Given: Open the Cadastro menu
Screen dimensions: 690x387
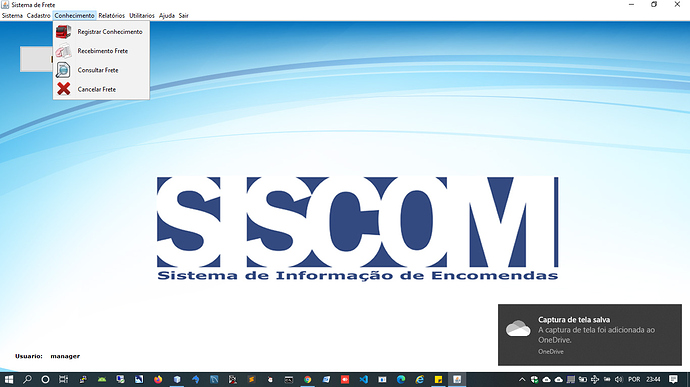Looking at the screenshot, I should 38,15.
